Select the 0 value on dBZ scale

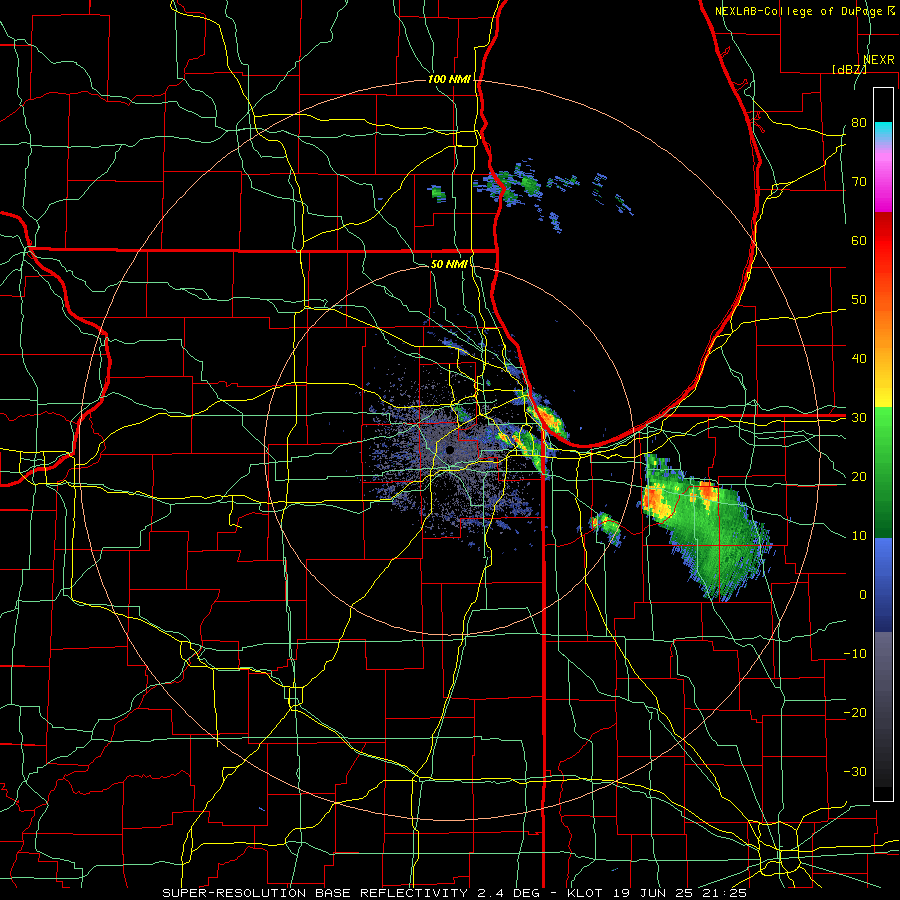tap(863, 595)
